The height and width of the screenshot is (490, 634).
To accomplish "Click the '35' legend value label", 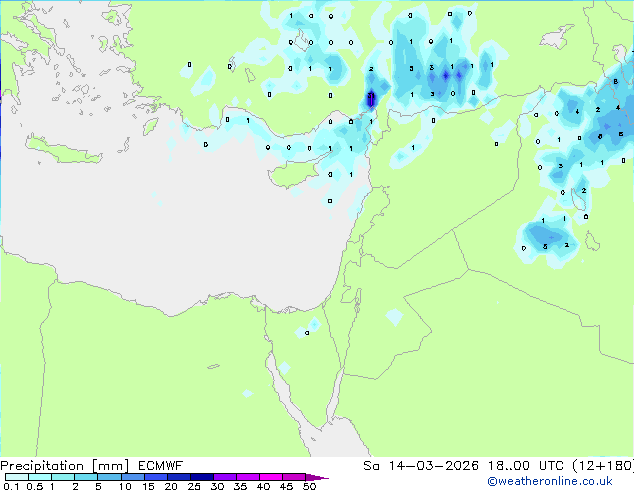I will coord(240,486).
